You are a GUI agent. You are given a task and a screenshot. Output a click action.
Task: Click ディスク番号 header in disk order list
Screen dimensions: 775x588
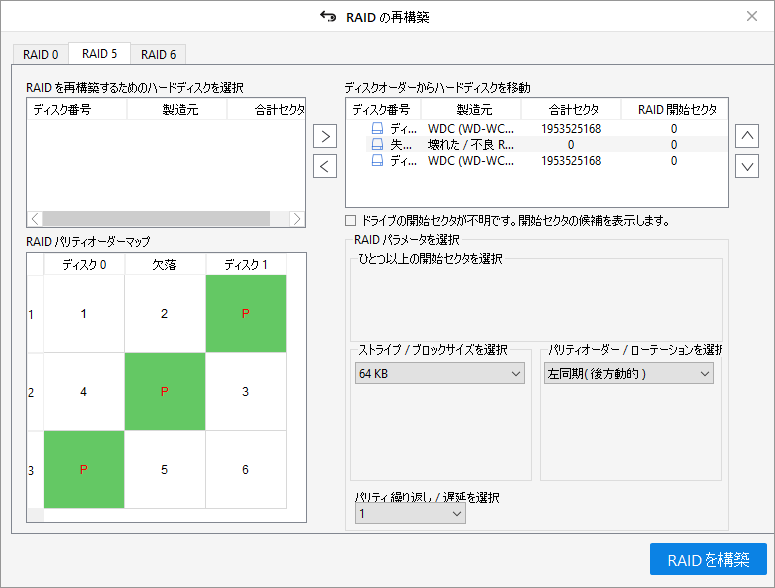coord(384,110)
